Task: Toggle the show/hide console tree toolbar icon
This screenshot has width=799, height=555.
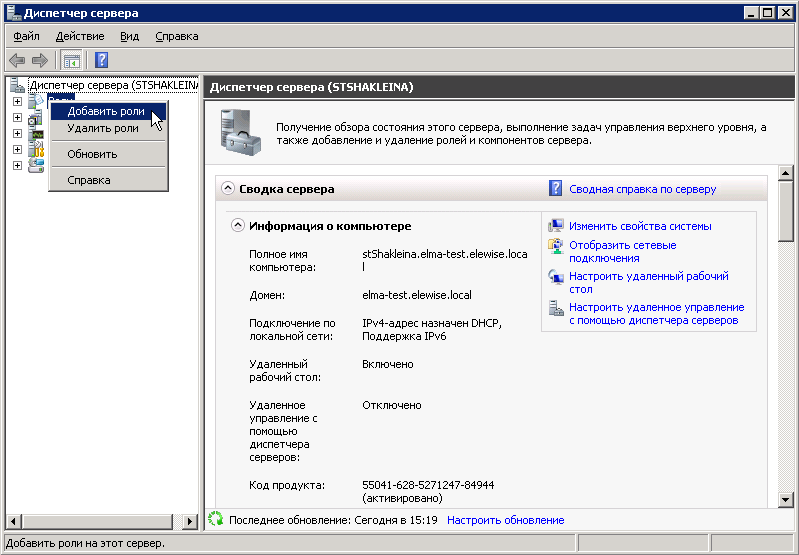Action: (72, 60)
